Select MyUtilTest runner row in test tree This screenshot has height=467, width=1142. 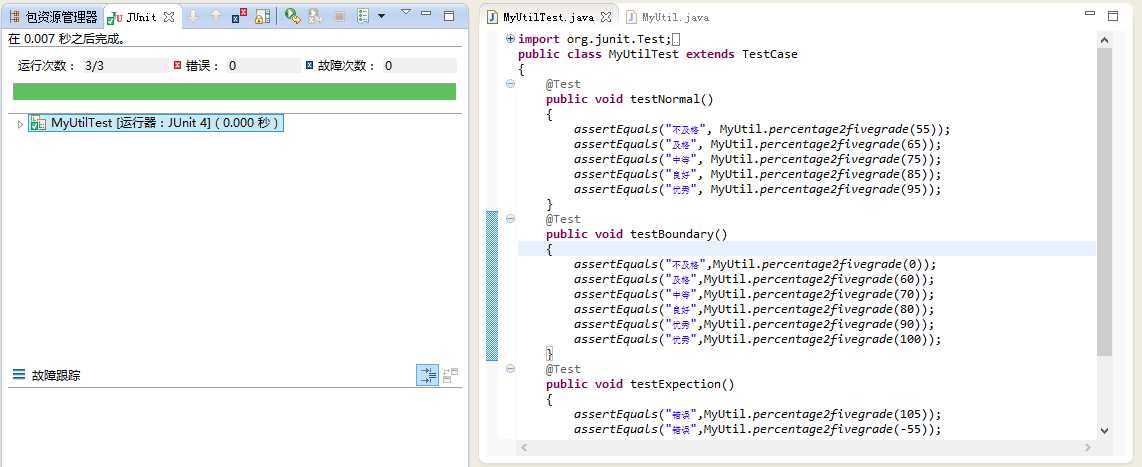point(156,123)
